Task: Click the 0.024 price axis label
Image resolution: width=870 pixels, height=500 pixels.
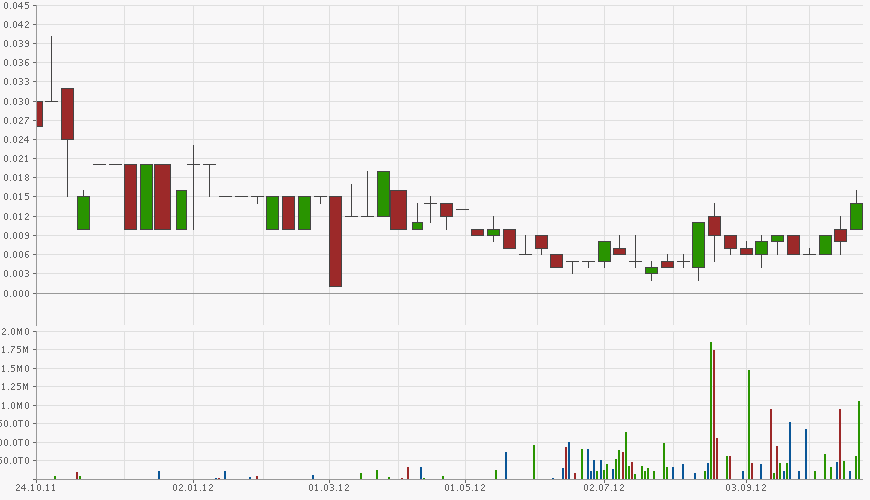Action: click(16, 139)
